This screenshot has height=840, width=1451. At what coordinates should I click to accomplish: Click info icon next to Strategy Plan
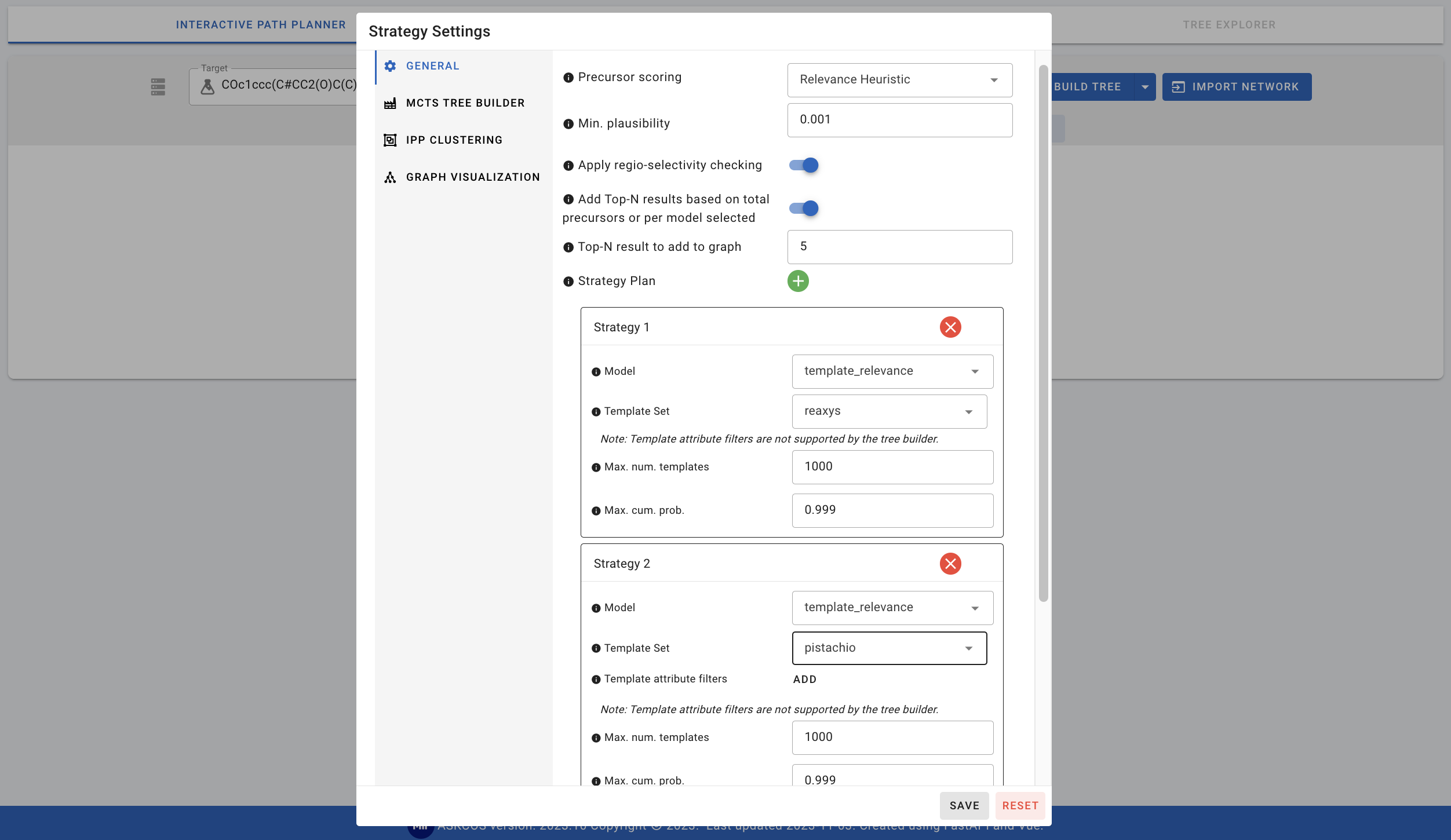tap(568, 282)
